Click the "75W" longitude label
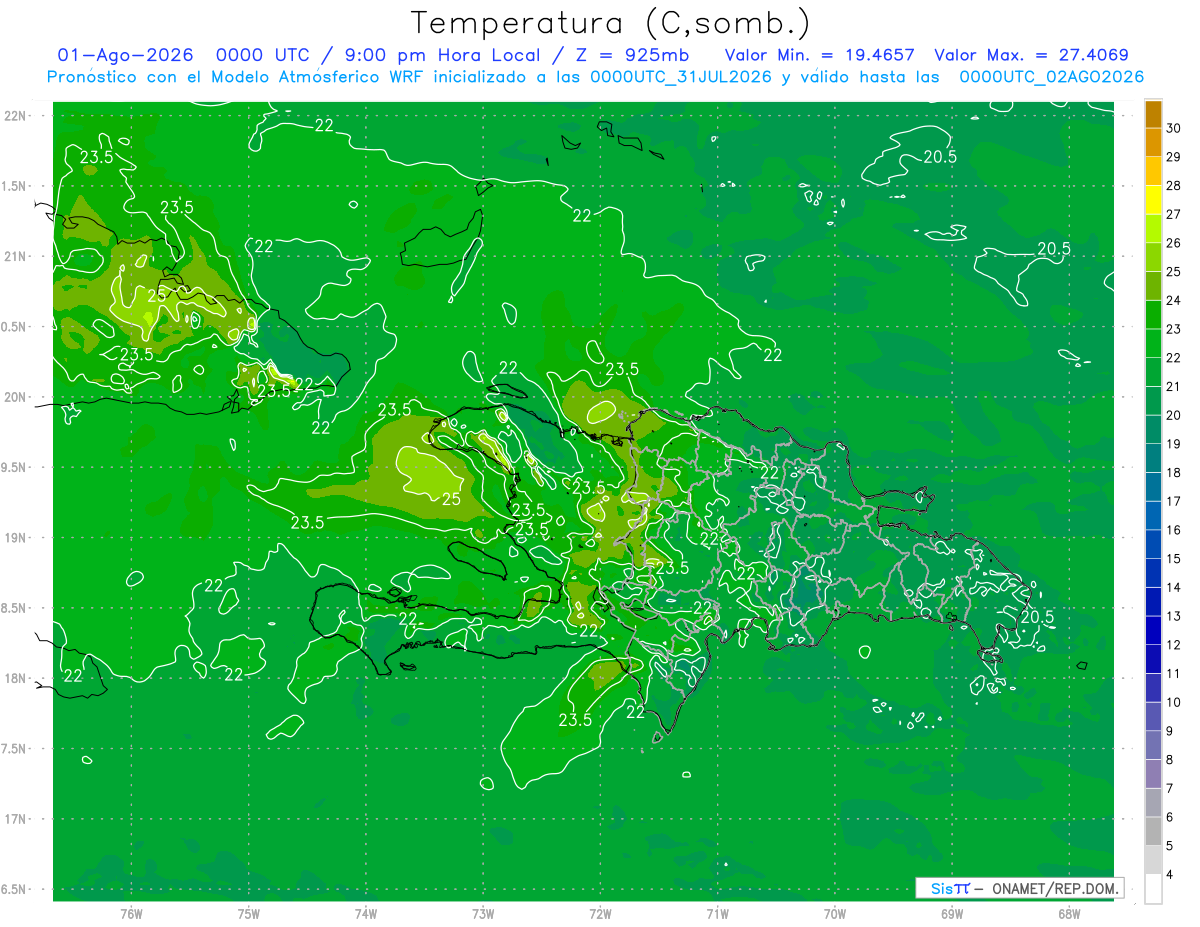The image size is (1200, 927). click(x=249, y=914)
